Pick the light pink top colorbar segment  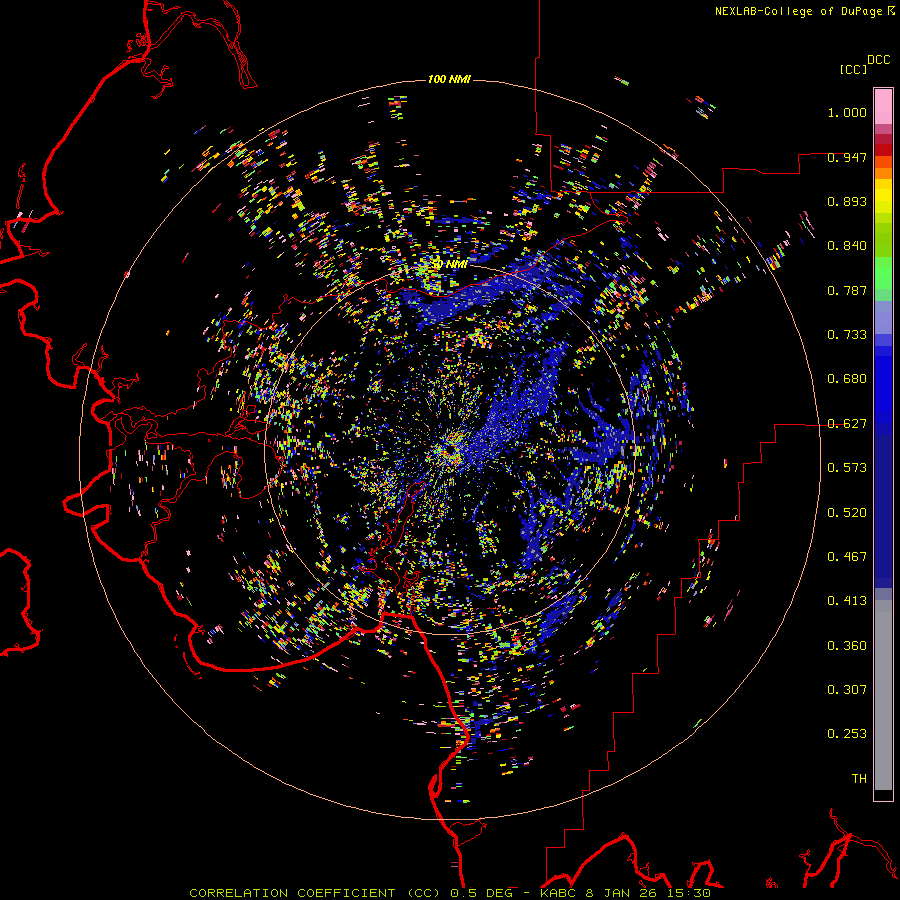tap(883, 107)
